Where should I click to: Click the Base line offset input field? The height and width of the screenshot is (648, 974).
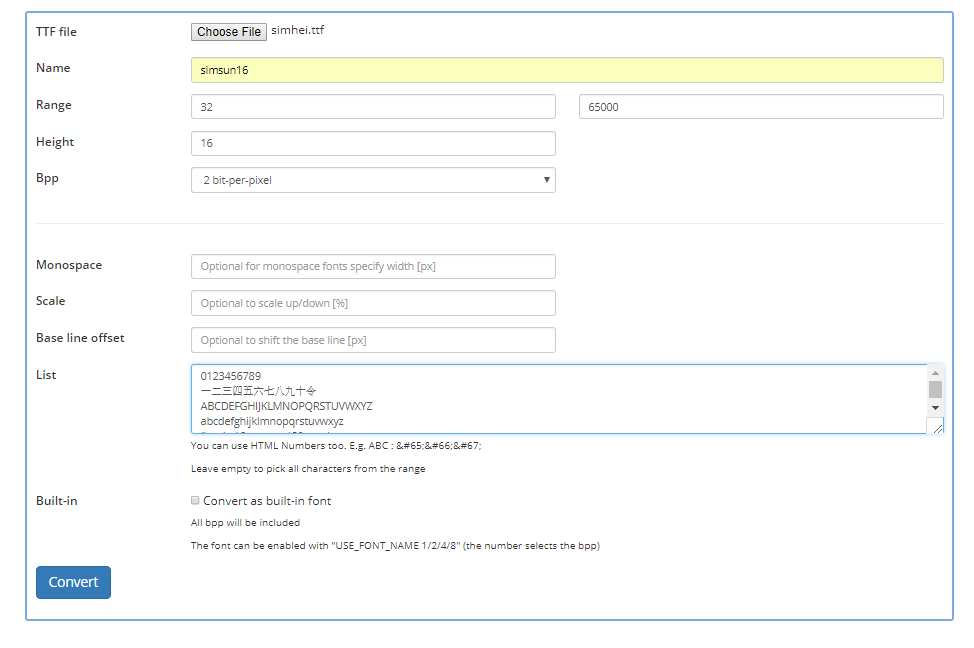click(x=373, y=339)
